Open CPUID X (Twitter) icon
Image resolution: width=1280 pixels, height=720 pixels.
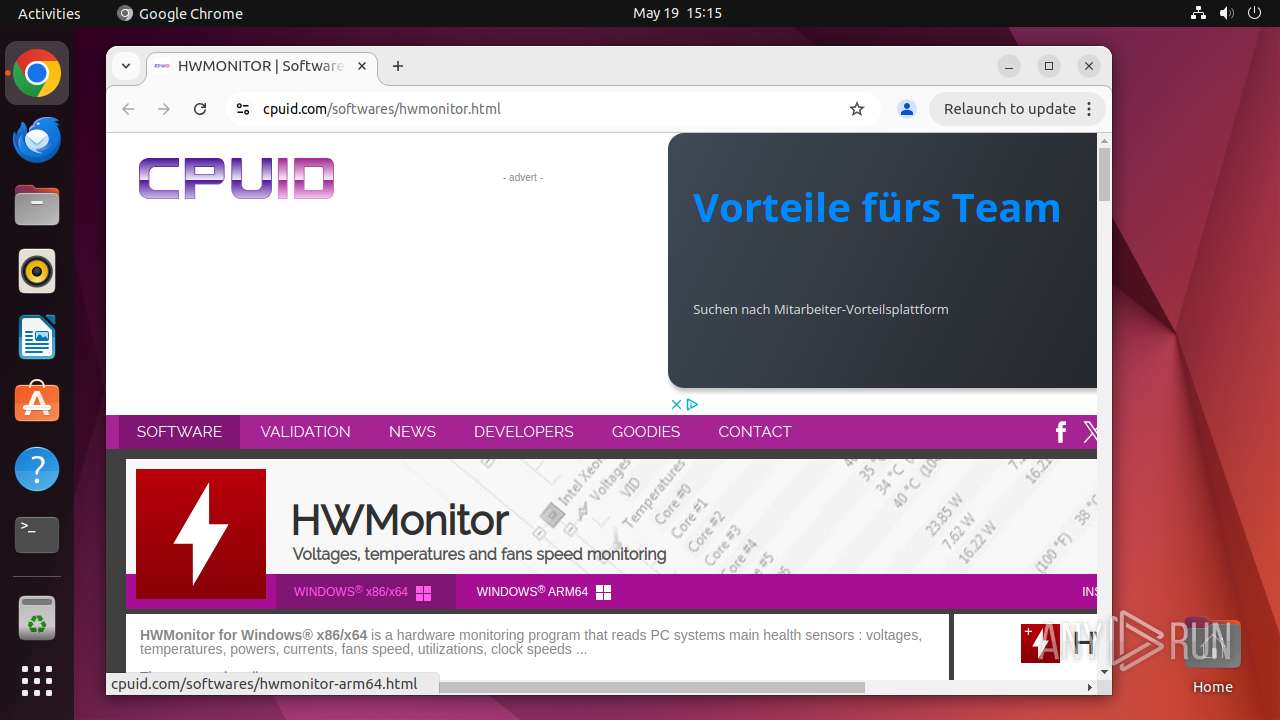[1091, 432]
